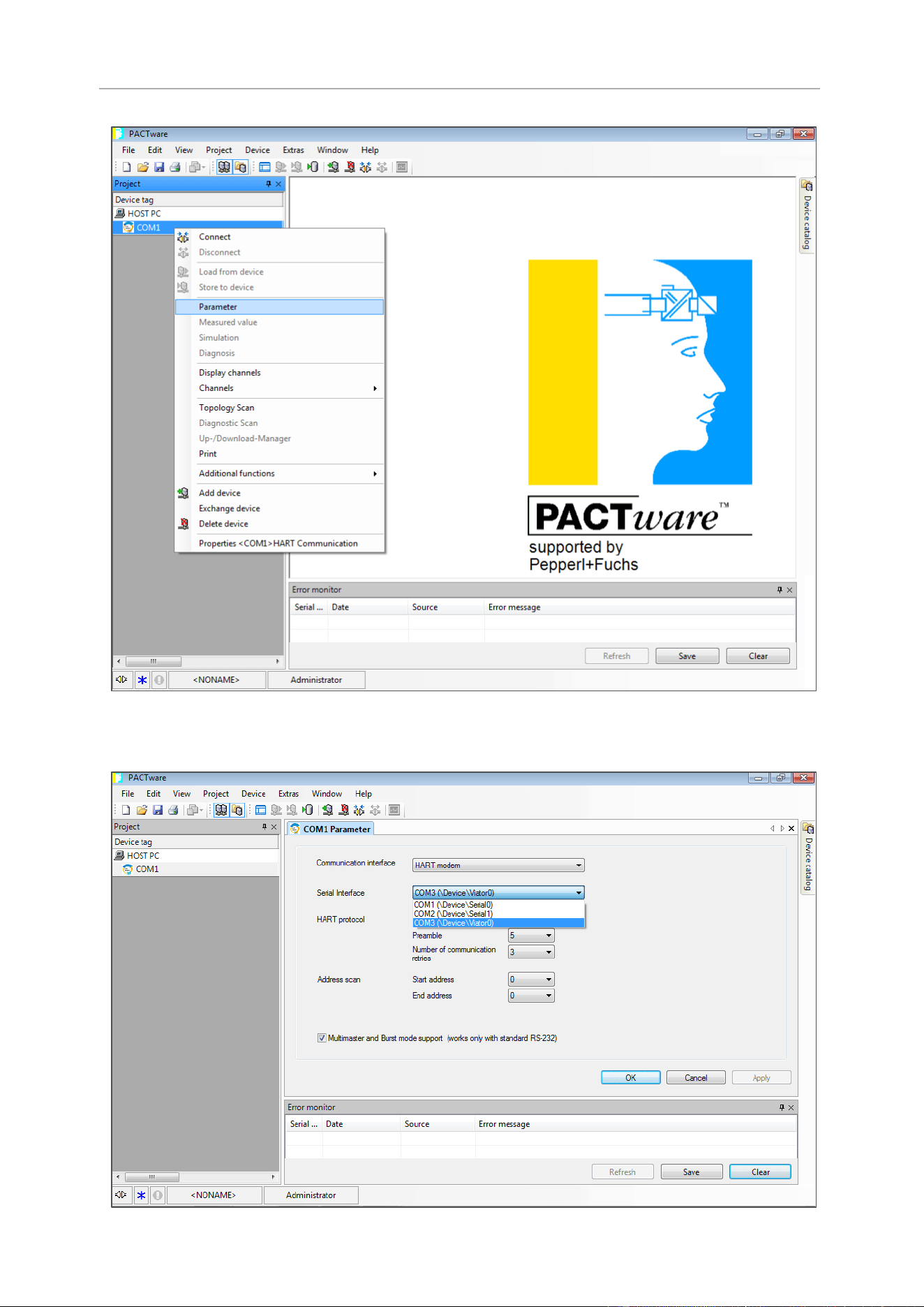Click Clear in lower window Error monitor
Screen dimensions: 924x1307
[761, 1172]
